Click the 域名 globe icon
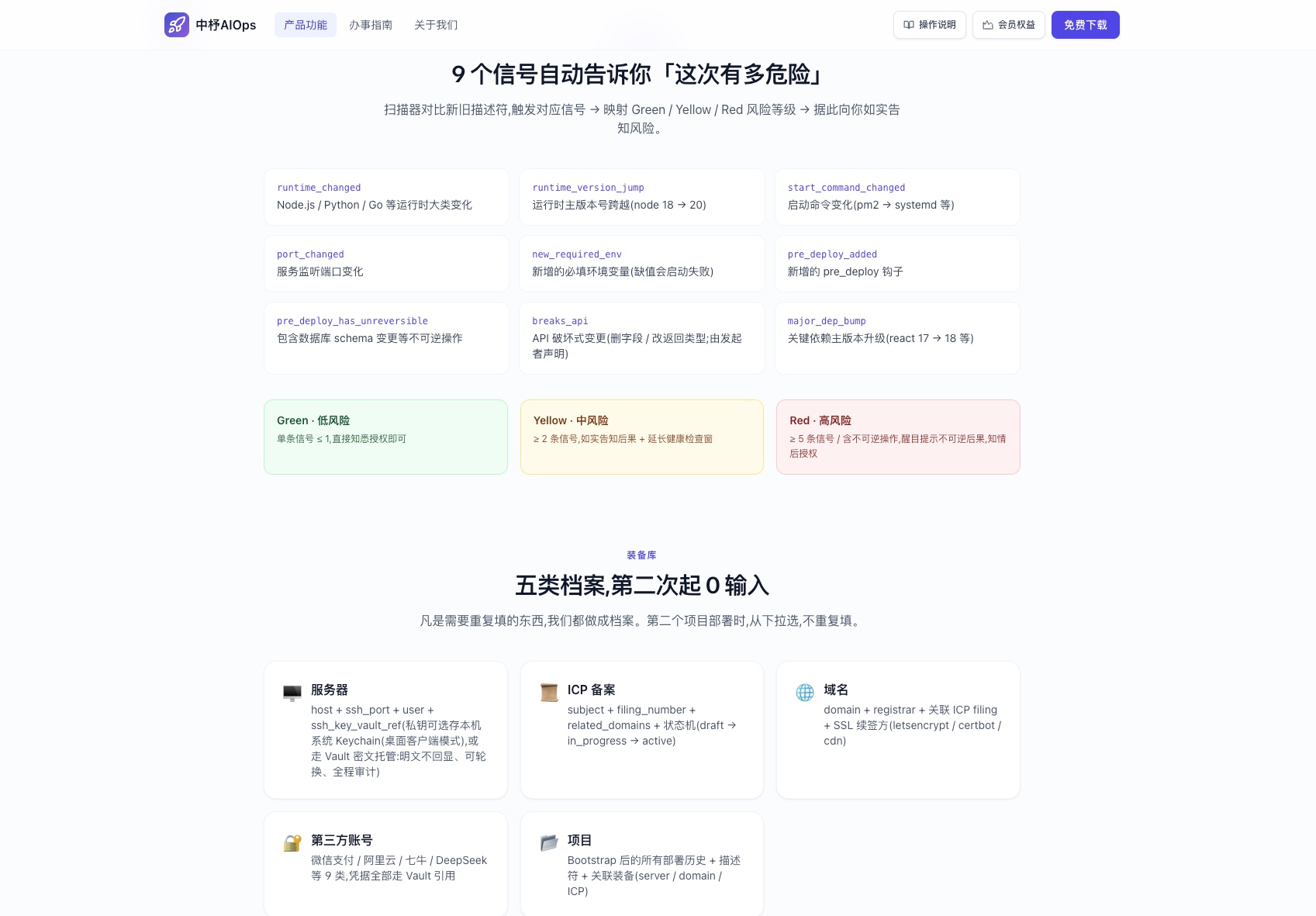1316x916 pixels. [805, 693]
